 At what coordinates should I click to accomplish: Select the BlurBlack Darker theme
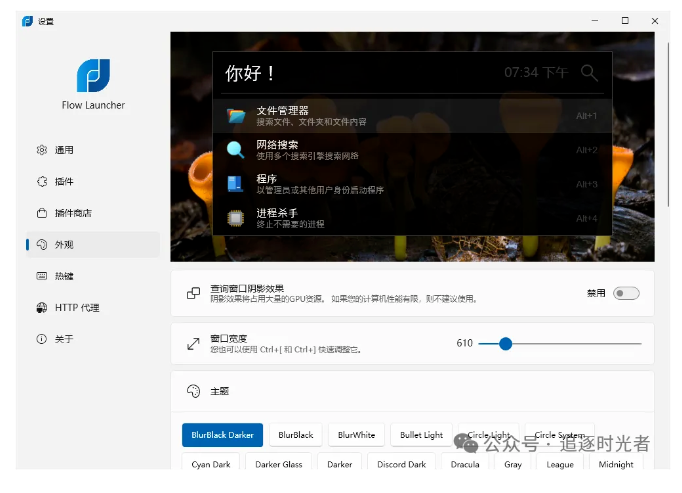[222, 435]
